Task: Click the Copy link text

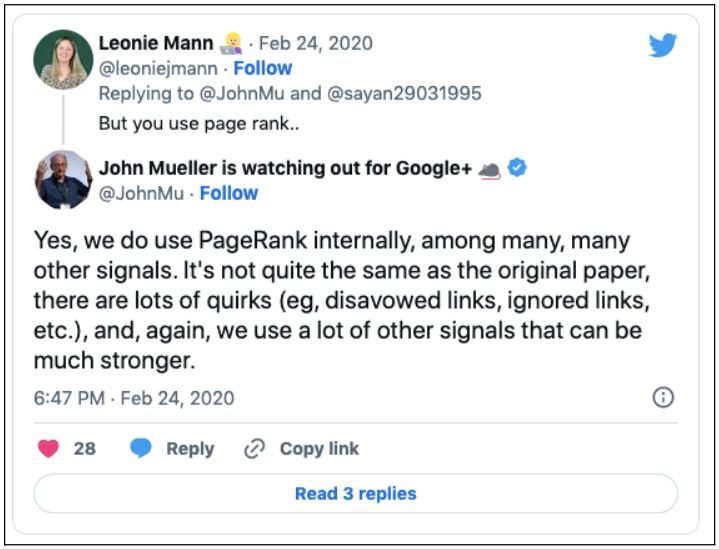Action: (x=319, y=449)
